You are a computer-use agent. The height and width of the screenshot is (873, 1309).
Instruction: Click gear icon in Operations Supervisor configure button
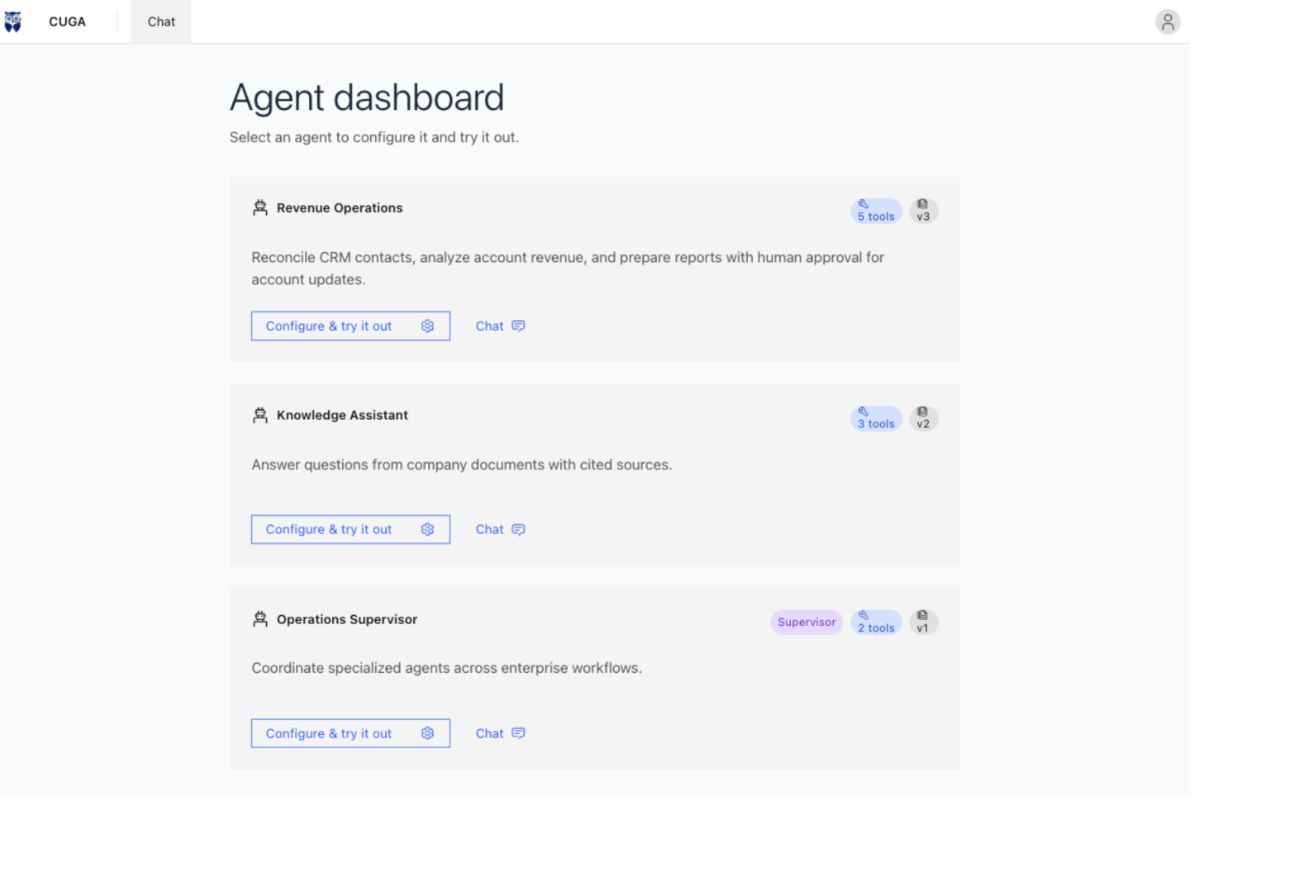[428, 733]
